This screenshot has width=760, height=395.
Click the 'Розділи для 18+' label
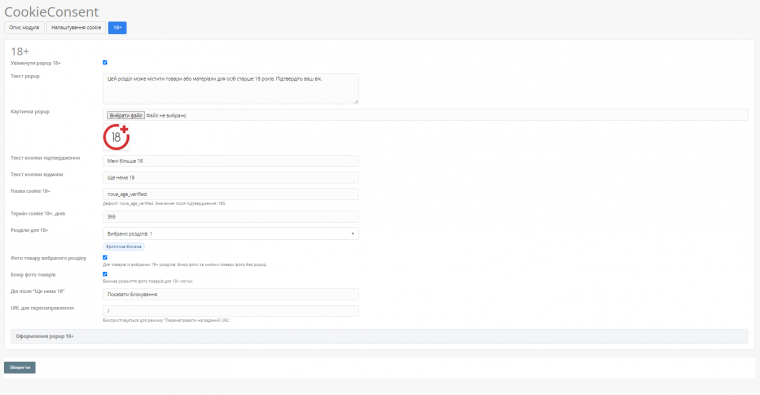(x=30, y=230)
